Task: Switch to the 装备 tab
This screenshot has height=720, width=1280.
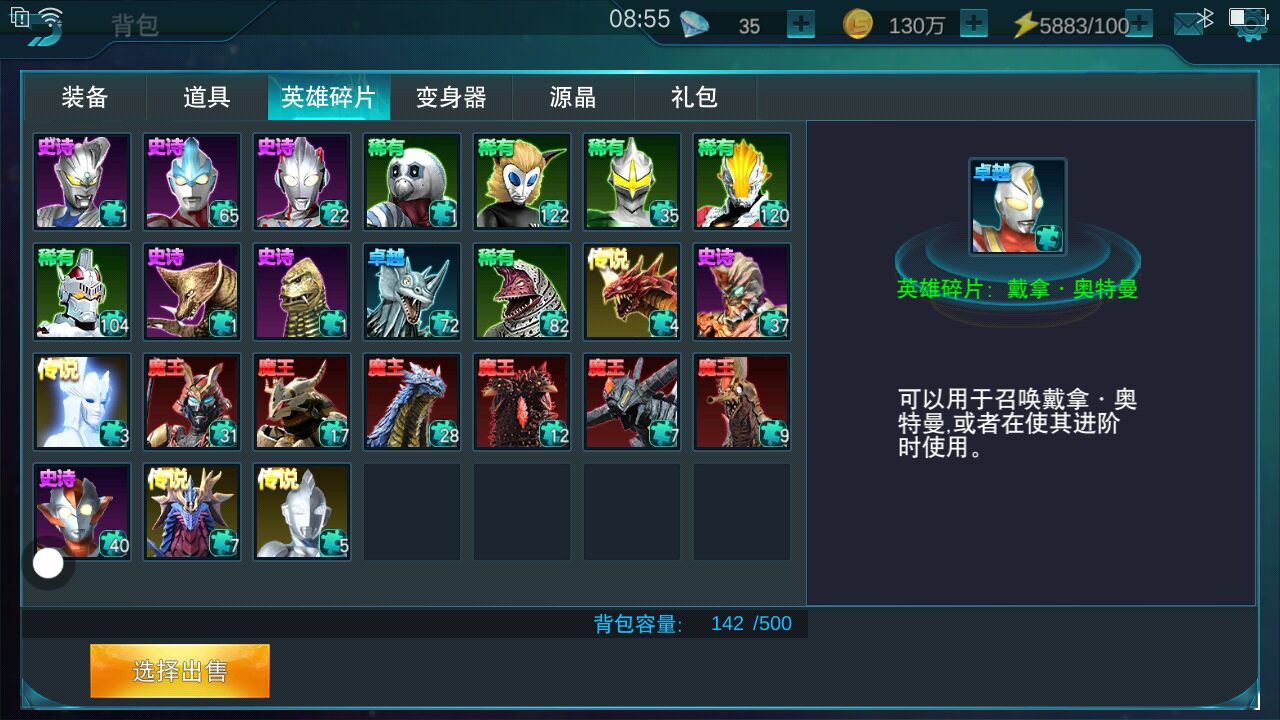Action: pos(85,97)
